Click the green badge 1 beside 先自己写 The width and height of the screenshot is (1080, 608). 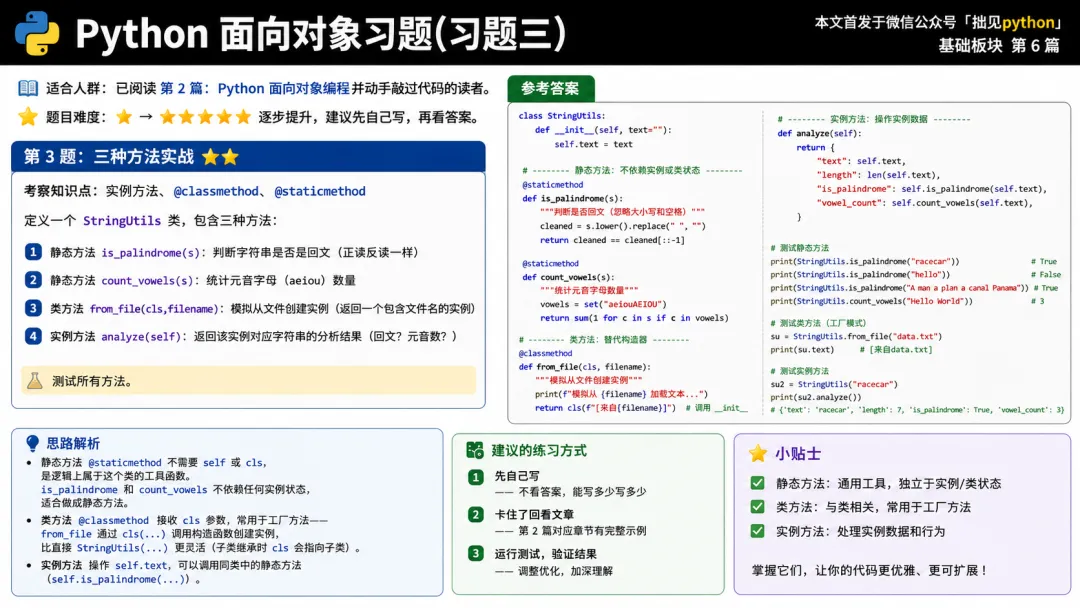click(476, 476)
